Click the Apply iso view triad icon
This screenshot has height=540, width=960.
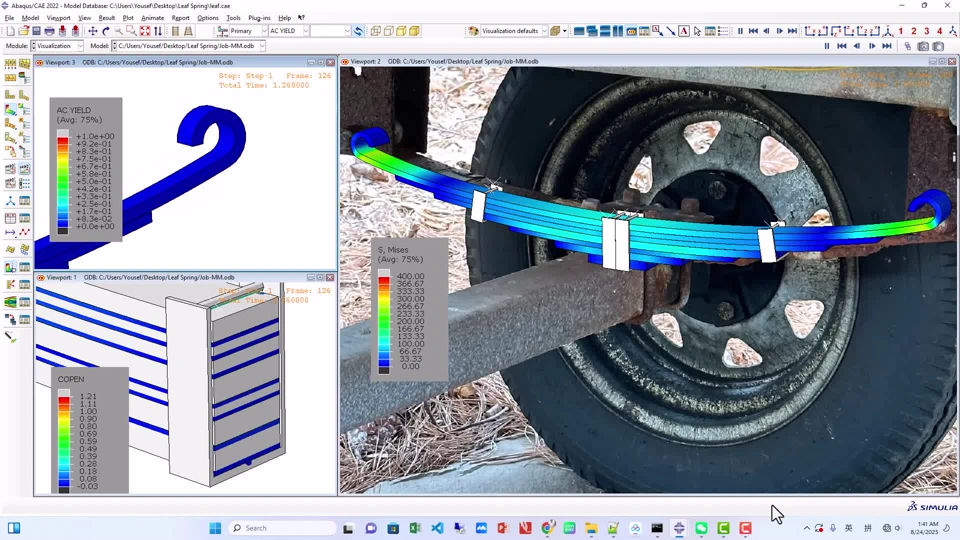tap(888, 31)
